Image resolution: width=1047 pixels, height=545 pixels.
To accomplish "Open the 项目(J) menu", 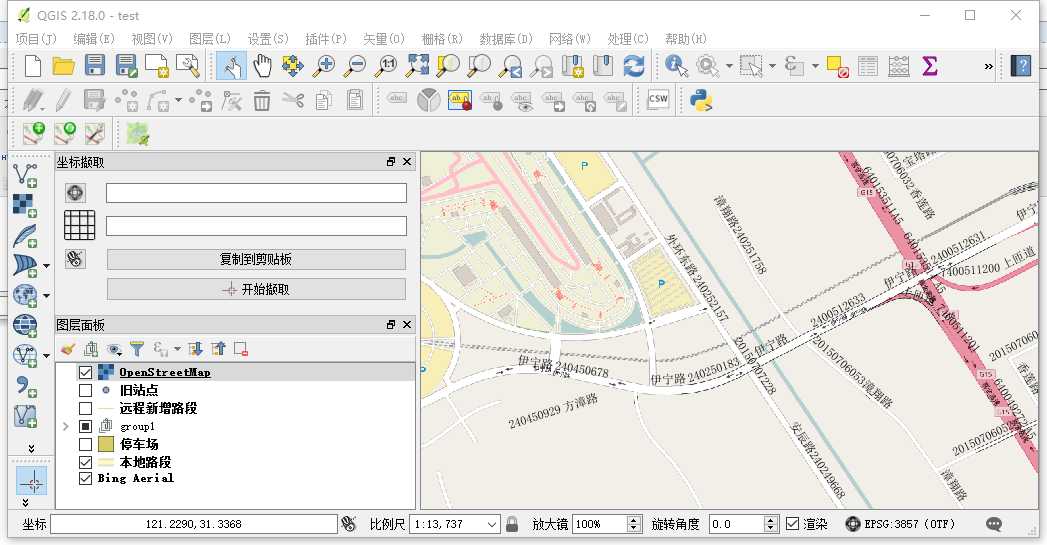I will pyautogui.click(x=36, y=39).
